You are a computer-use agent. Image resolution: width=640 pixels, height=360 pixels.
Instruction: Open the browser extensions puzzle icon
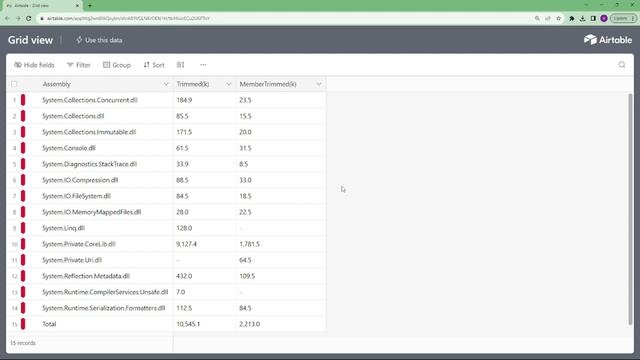click(572, 18)
